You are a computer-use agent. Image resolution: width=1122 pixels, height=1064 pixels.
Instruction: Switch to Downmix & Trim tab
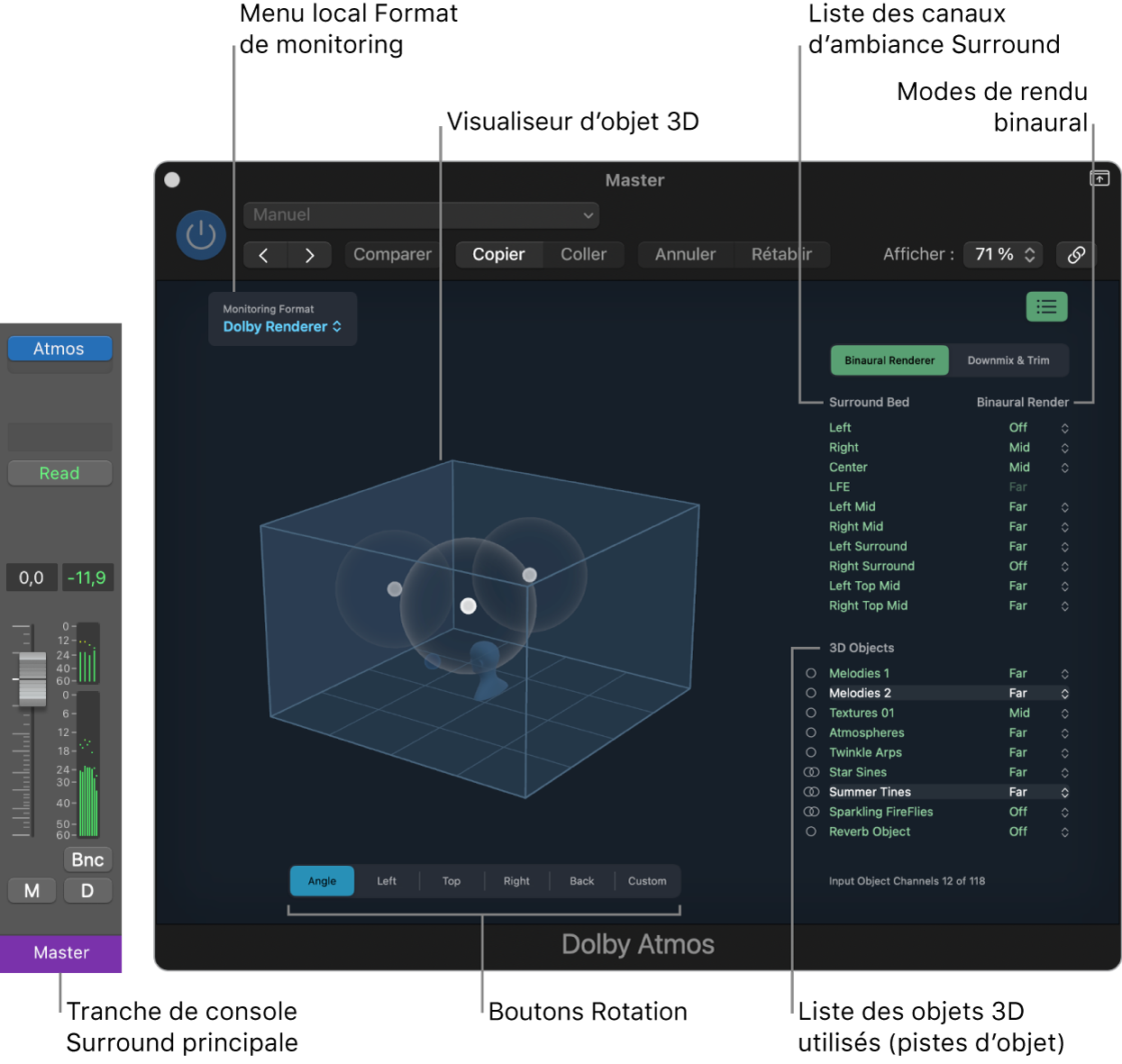[x=1008, y=360]
